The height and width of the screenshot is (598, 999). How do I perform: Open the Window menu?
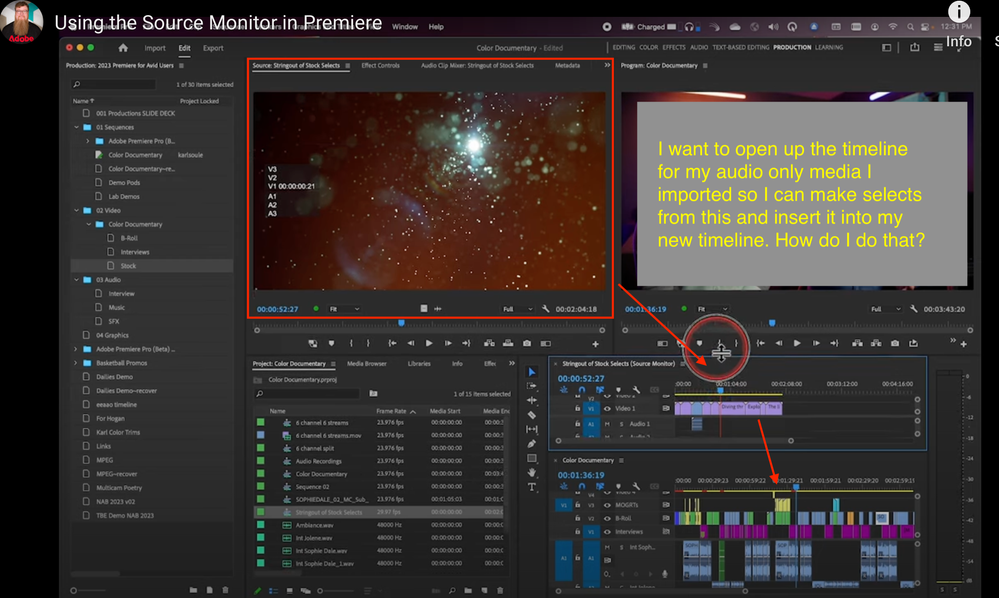point(406,27)
